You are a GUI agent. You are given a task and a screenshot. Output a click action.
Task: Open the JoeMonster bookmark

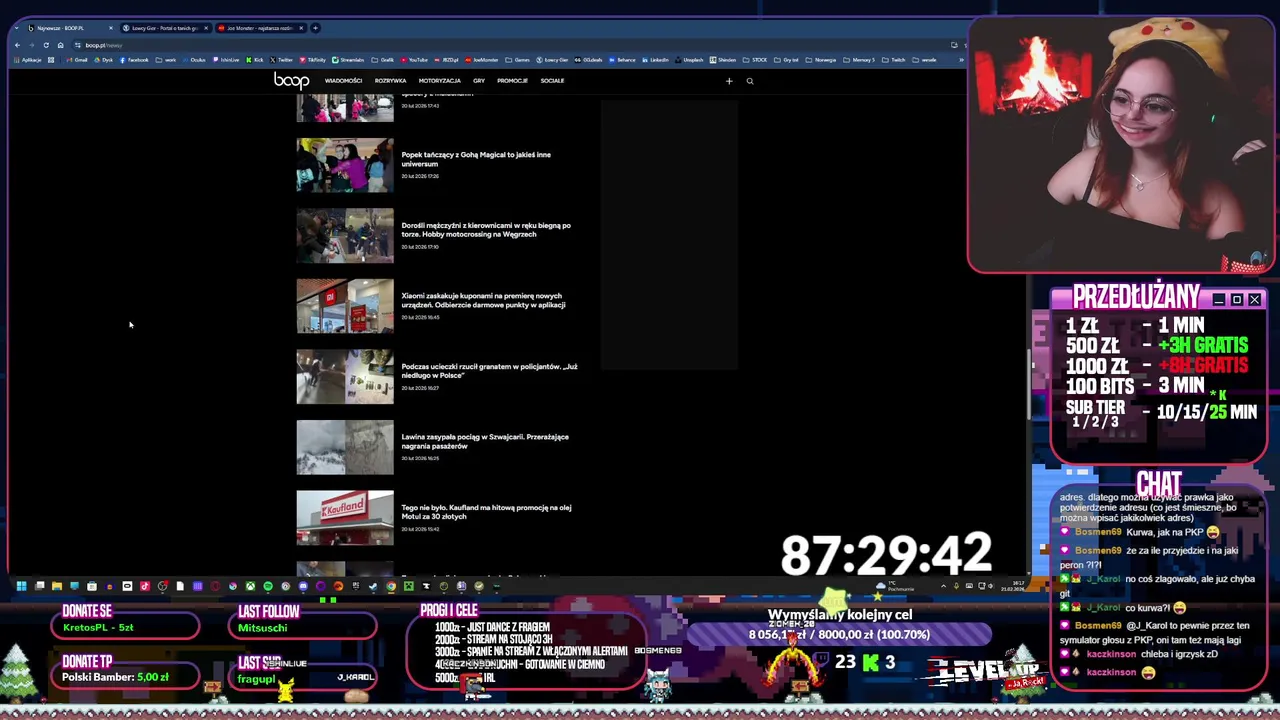coord(482,60)
